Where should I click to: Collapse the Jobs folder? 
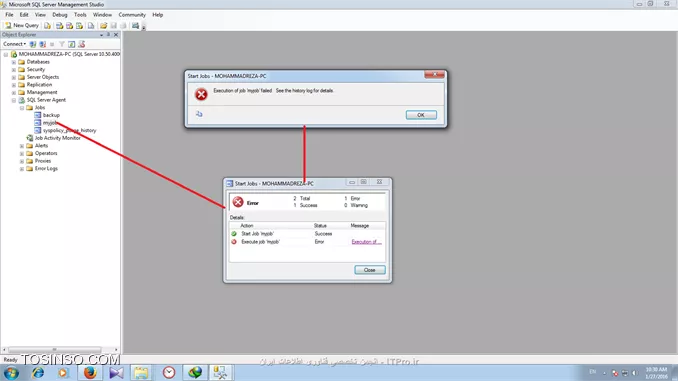coord(22,108)
